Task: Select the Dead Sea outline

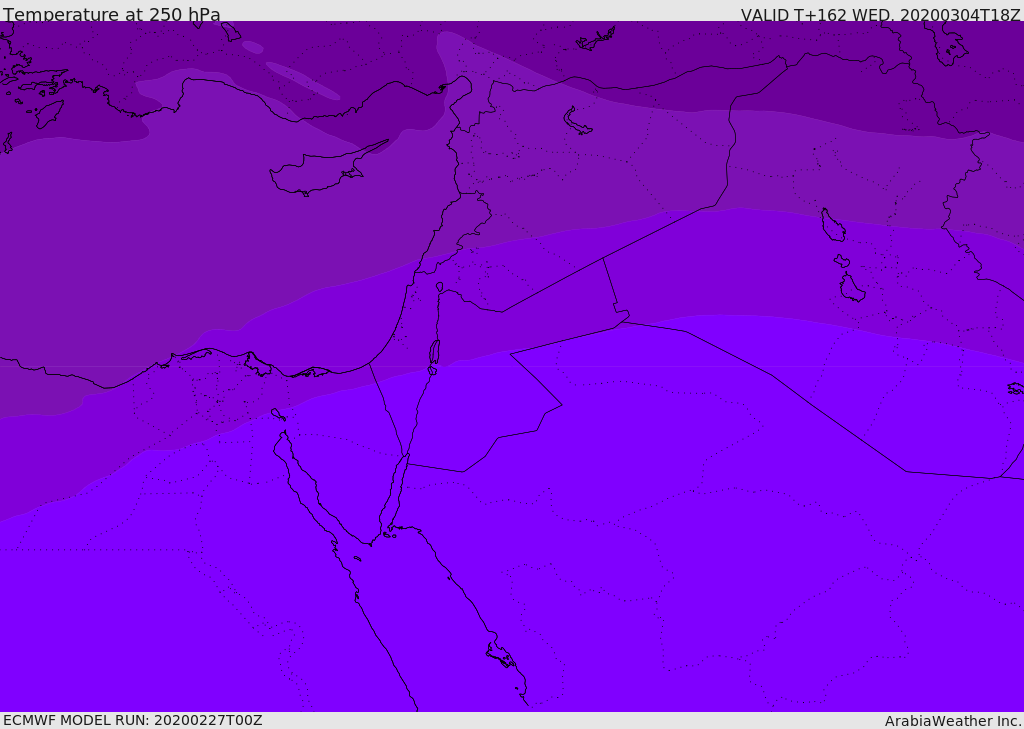Action: point(434,352)
